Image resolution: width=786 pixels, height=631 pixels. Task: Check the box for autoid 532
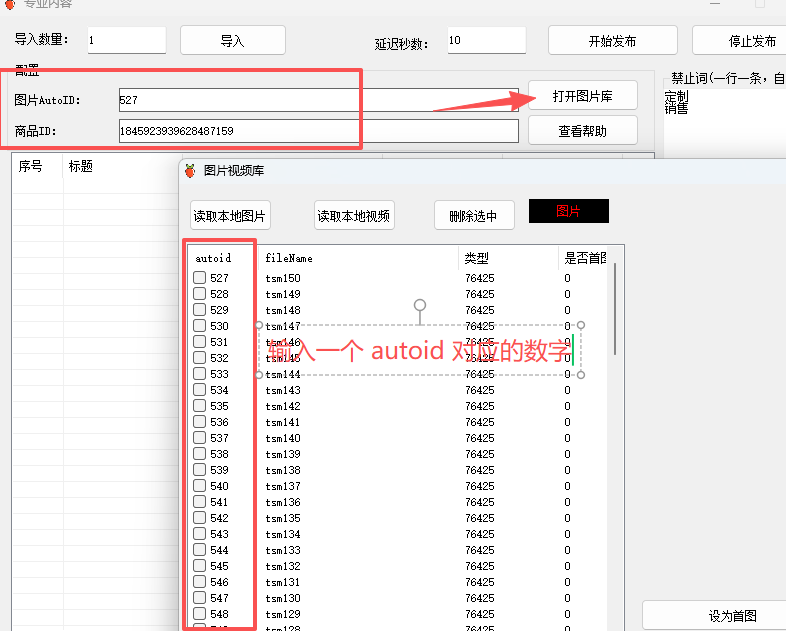click(x=200, y=357)
